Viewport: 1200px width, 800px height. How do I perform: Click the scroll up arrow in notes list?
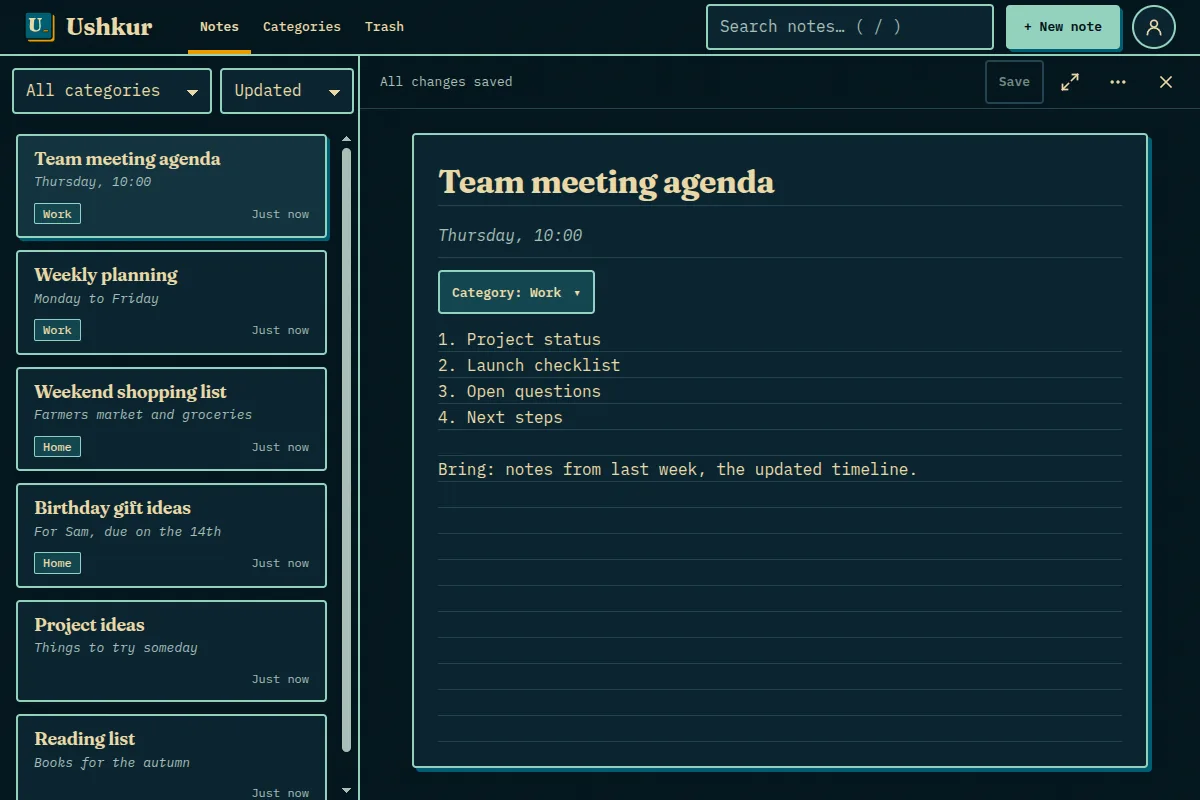347,139
